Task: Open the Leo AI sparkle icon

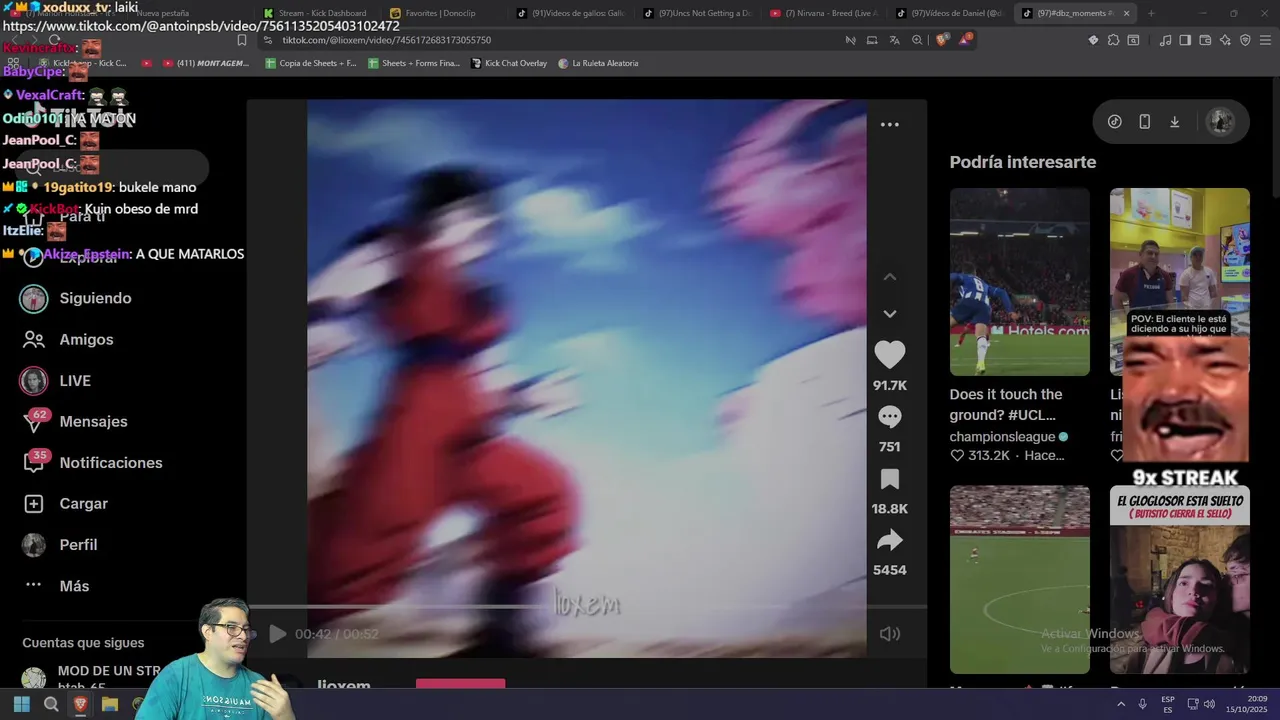Action: [x=1225, y=40]
